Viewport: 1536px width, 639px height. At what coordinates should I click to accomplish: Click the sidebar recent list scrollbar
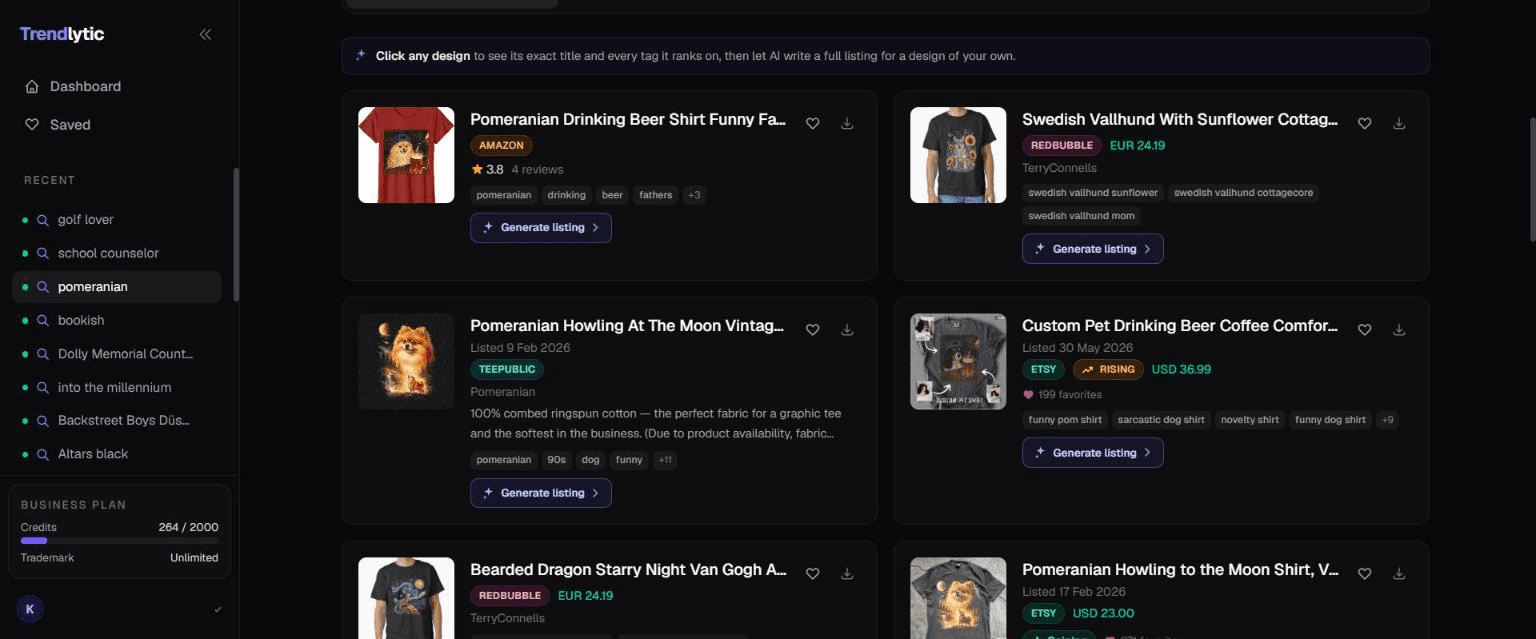[236, 235]
